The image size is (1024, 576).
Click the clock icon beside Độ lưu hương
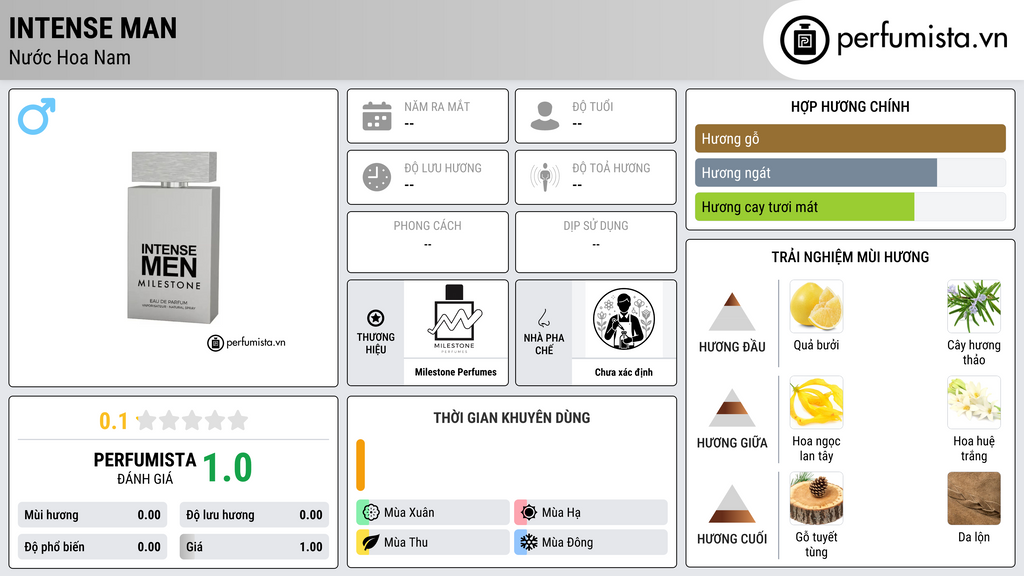tap(377, 177)
